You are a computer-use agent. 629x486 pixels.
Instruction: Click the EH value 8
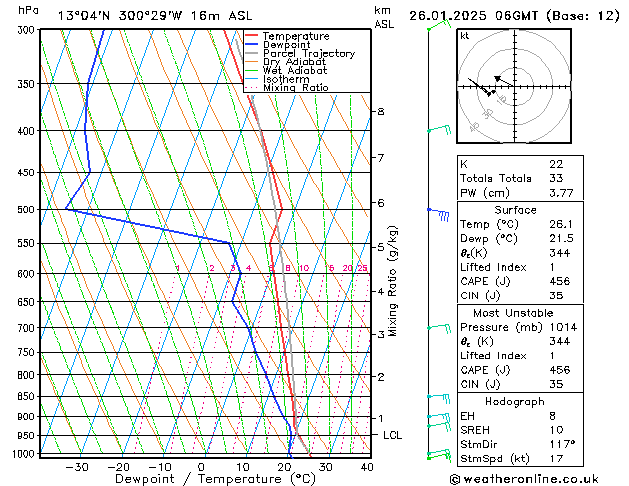[552, 416]
